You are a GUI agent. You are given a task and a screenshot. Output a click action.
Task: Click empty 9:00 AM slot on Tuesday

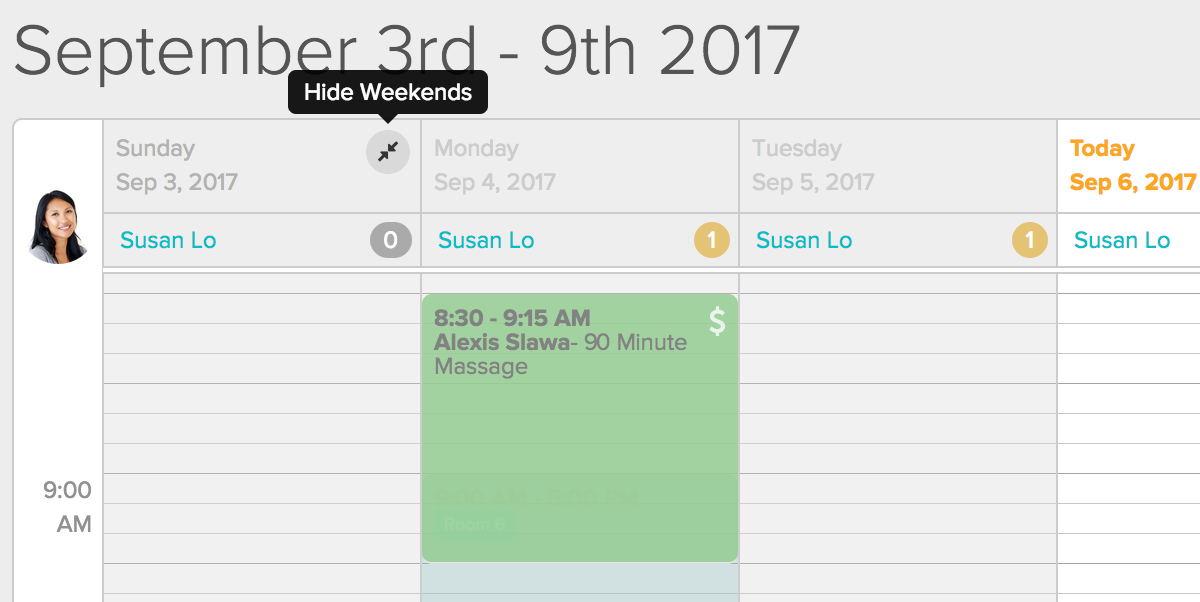(x=898, y=488)
